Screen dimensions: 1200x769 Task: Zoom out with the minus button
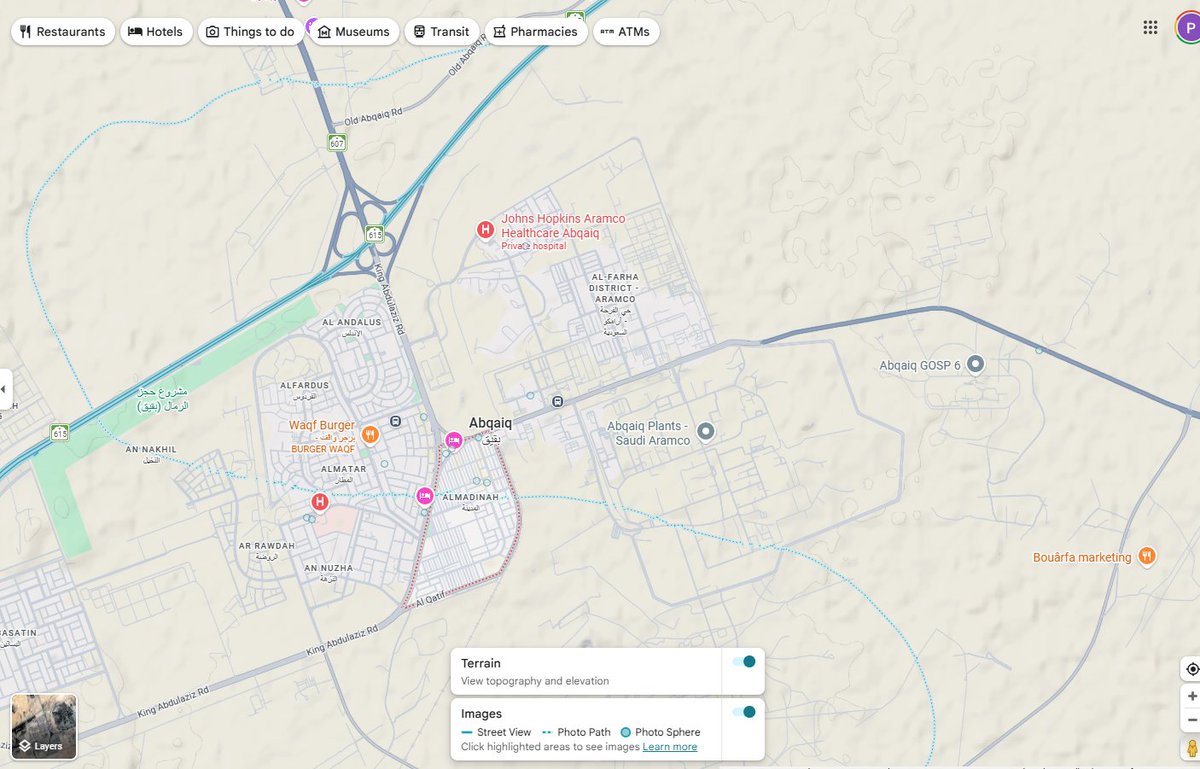1191,720
